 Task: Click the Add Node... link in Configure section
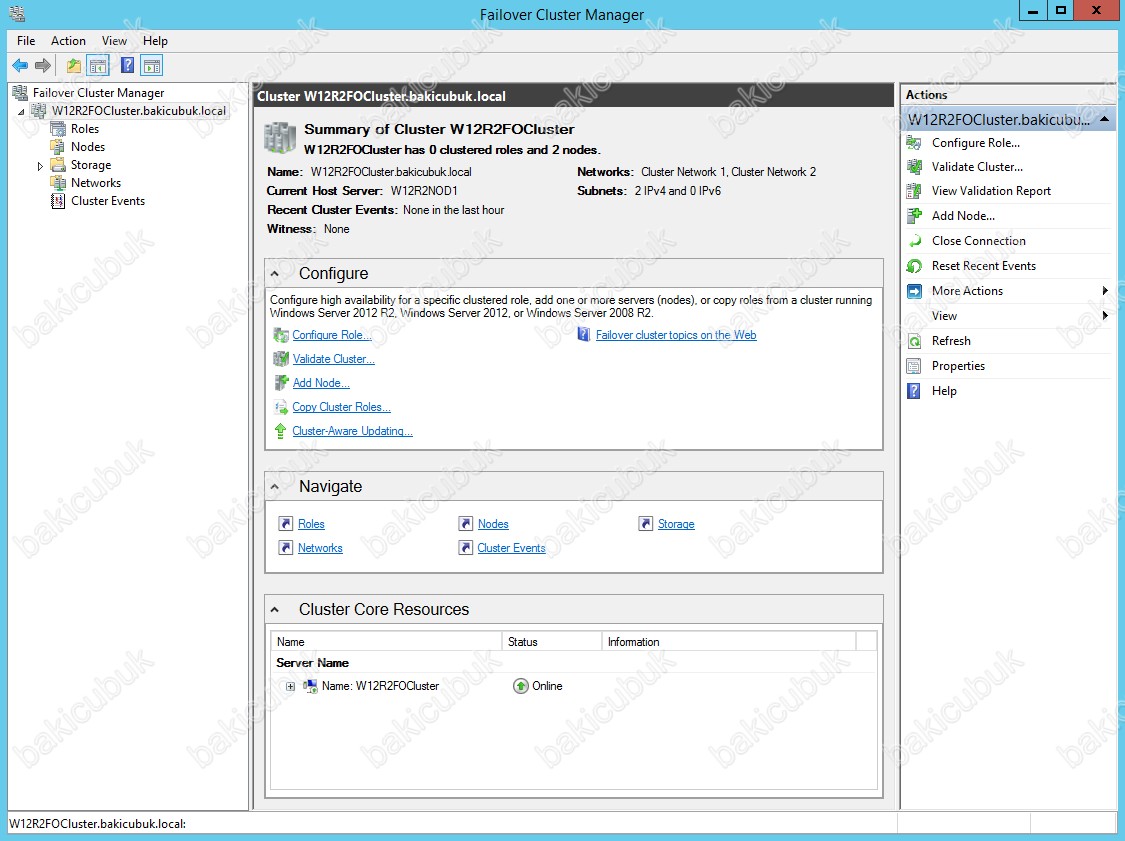coord(321,383)
